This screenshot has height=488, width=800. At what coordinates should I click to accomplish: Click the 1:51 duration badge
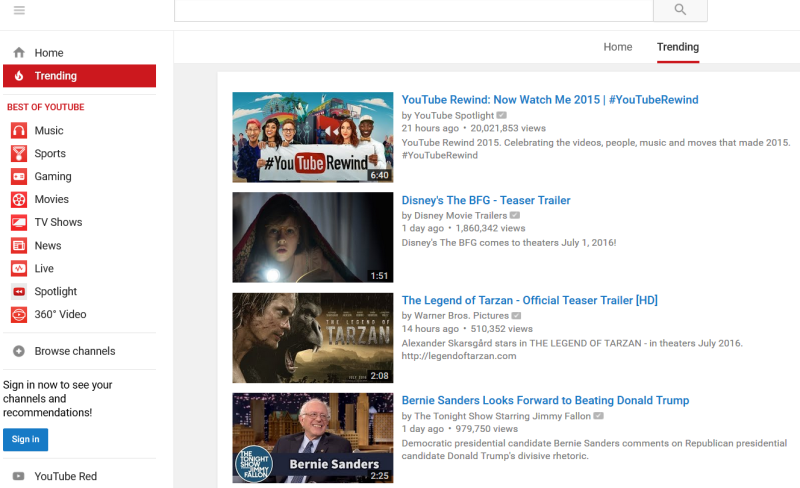pos(380,276)
